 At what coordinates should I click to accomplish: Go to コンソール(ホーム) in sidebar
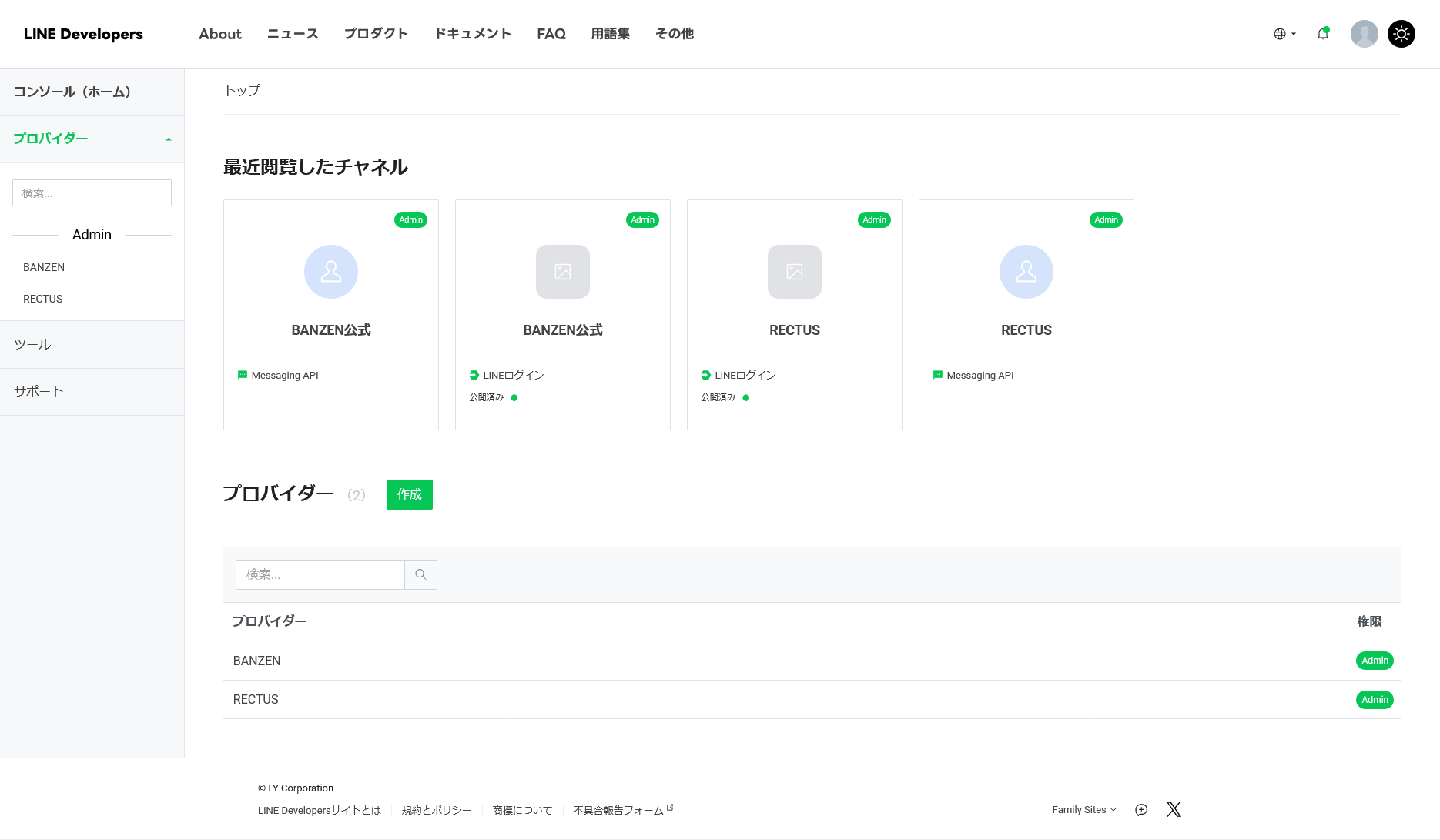point(92,92)
